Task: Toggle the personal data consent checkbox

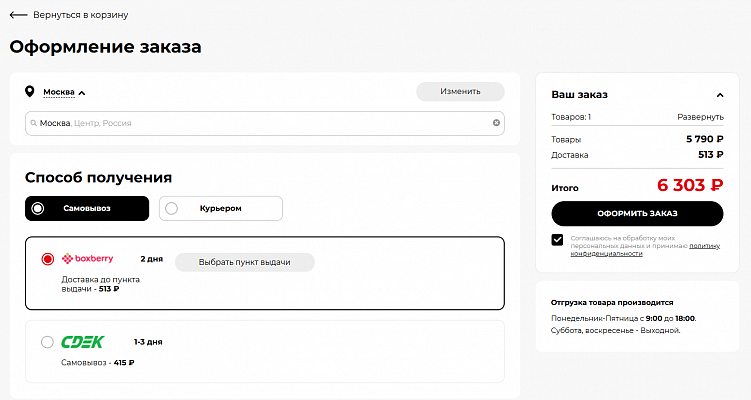Action: 557,240
